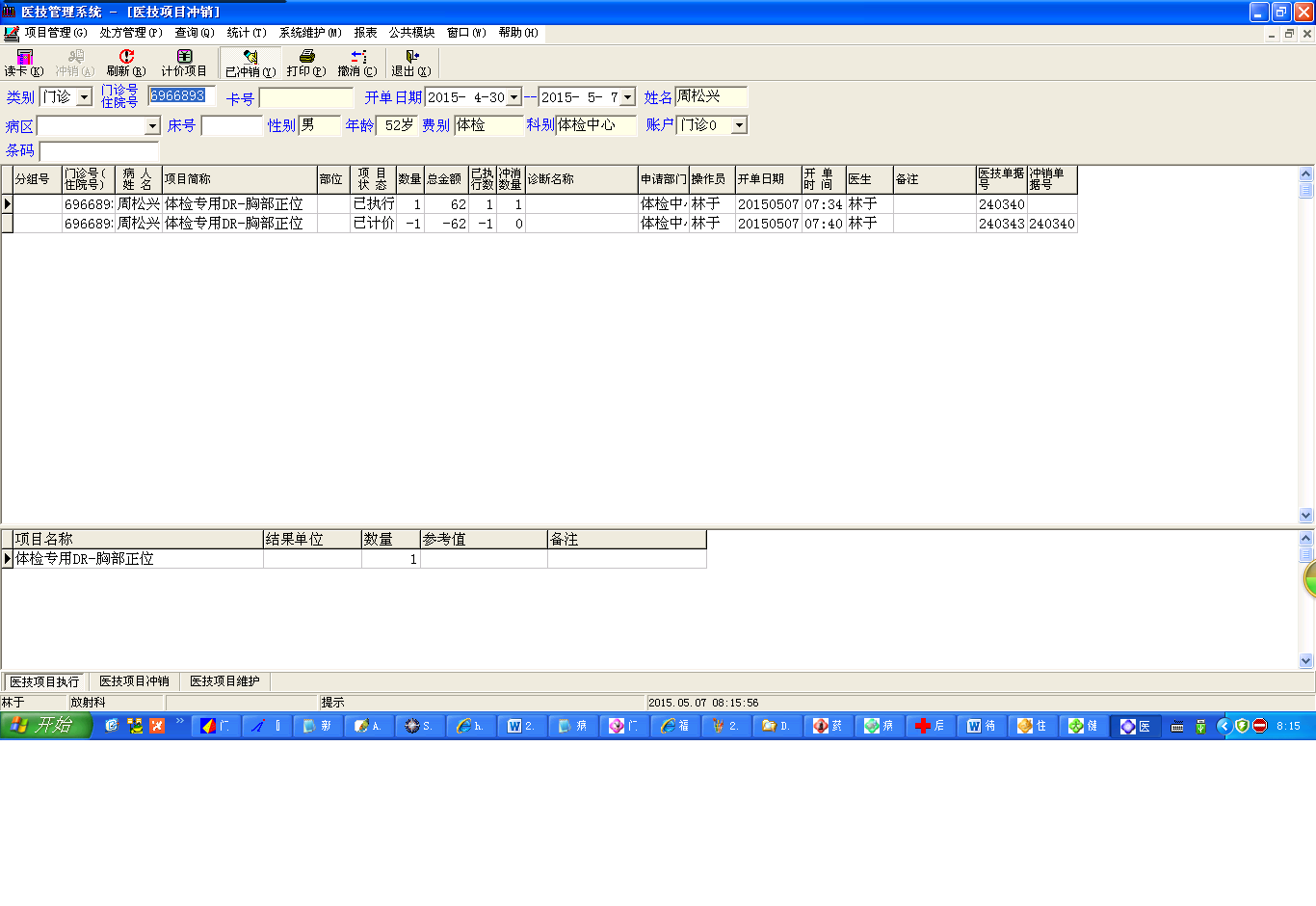Click the active 医 taskbar button

click(x=1135, y=726)
